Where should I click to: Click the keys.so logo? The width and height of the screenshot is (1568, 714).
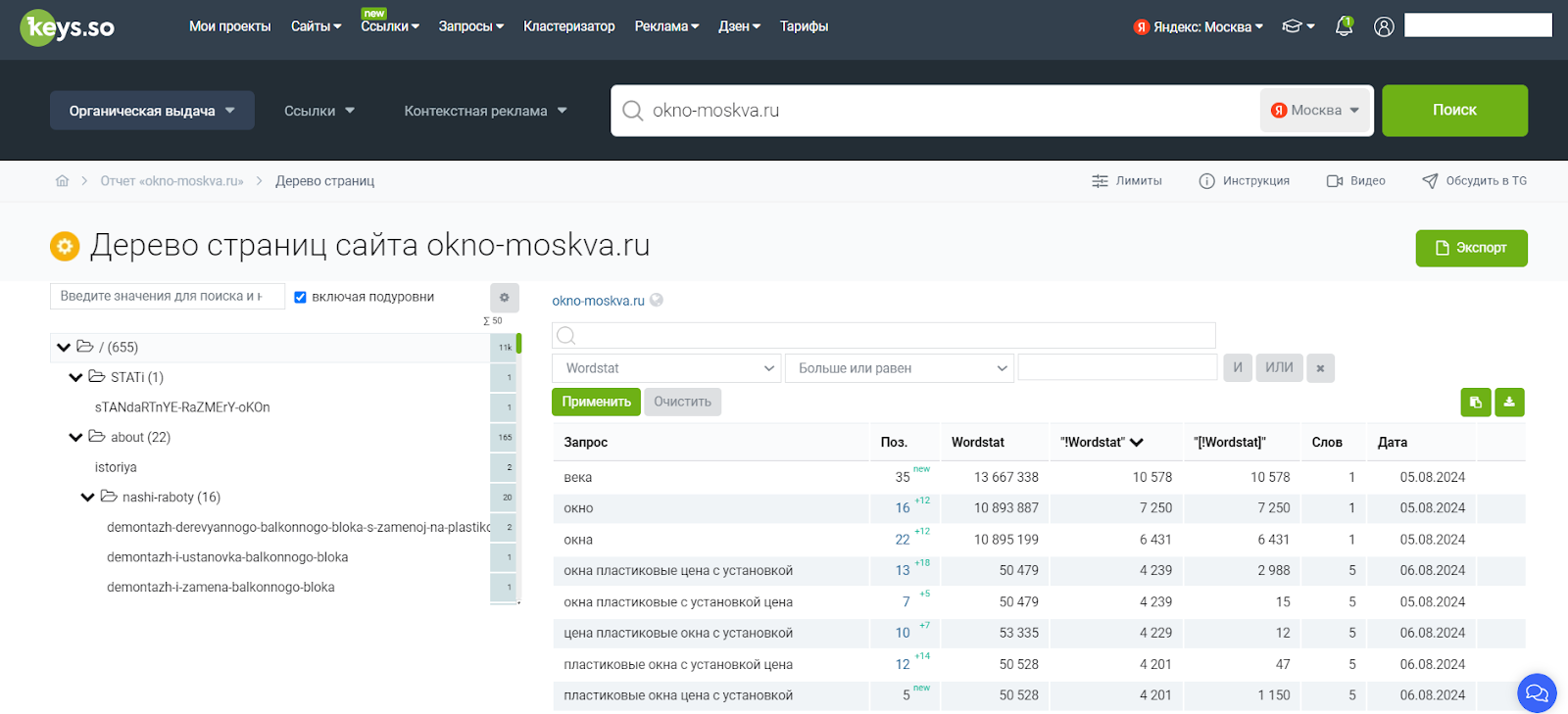click(x=68, y=27)
